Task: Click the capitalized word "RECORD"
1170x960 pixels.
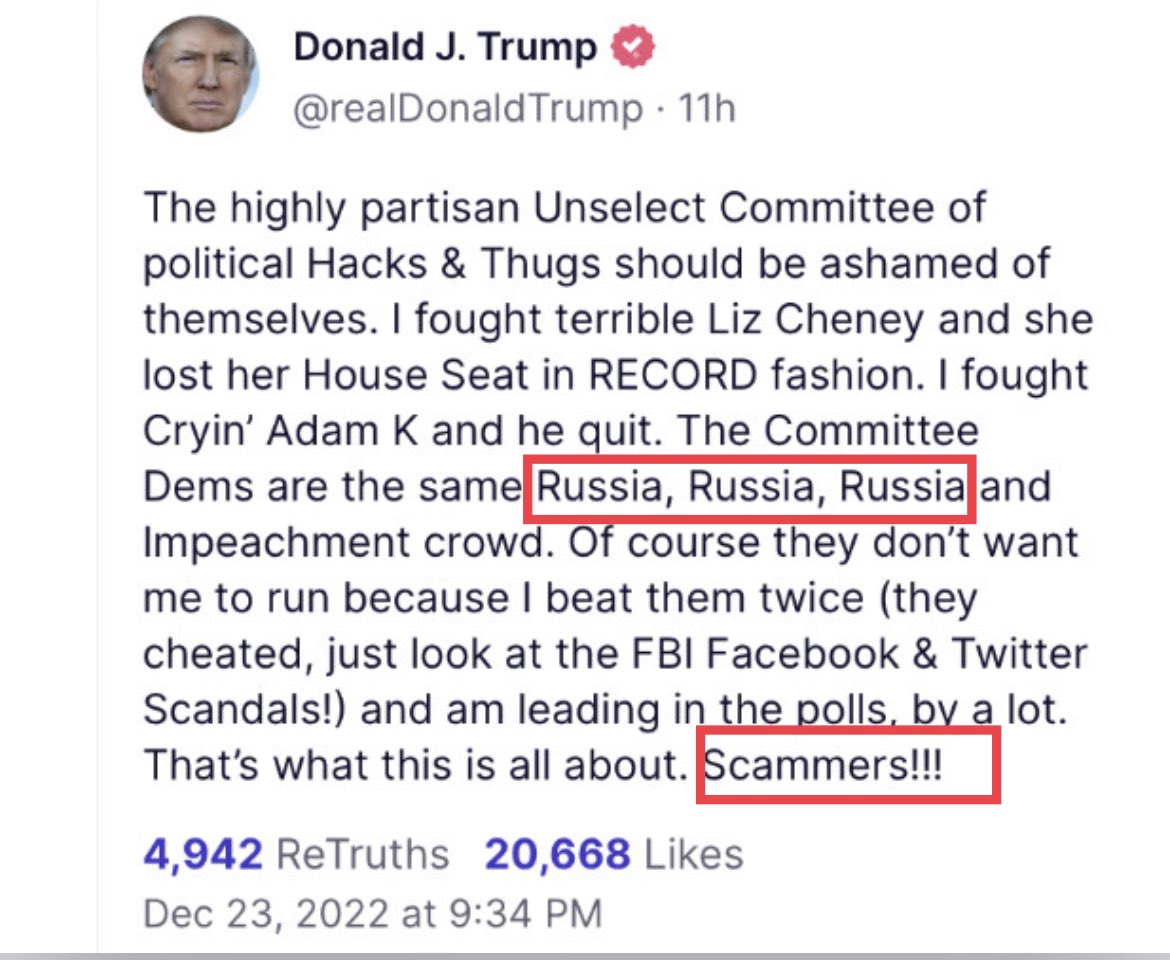Action: tap(674, 375)
